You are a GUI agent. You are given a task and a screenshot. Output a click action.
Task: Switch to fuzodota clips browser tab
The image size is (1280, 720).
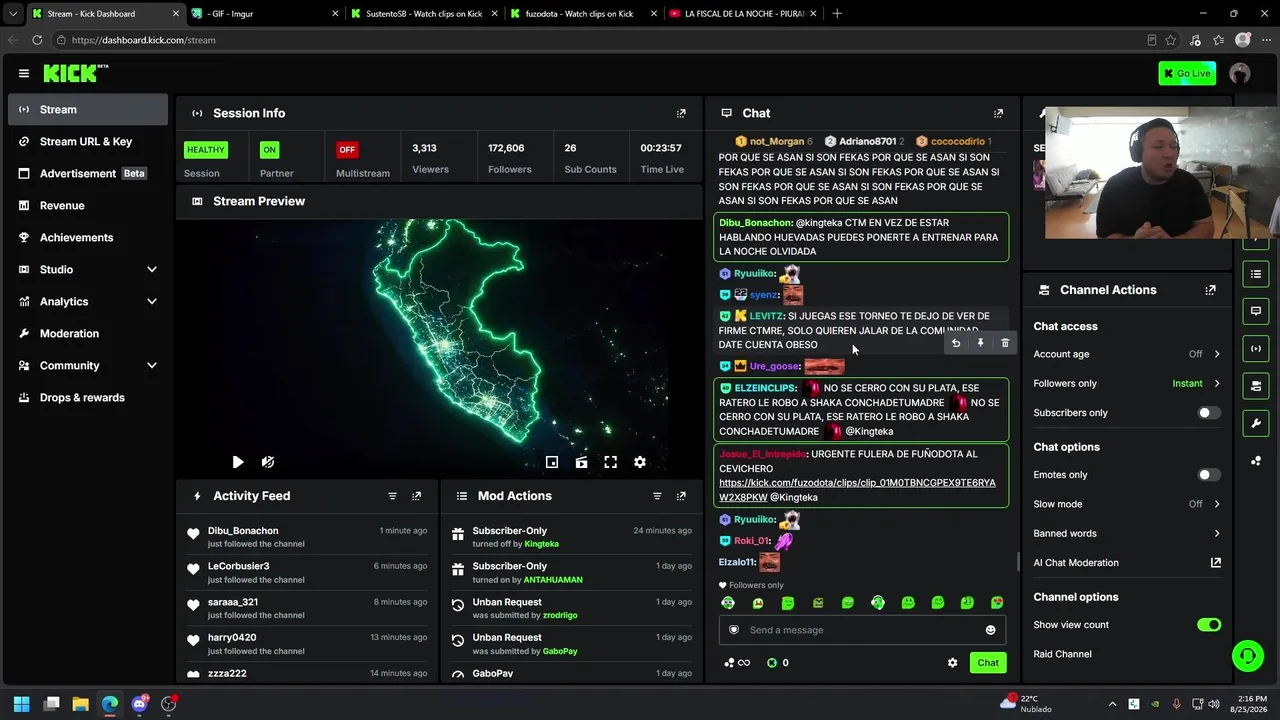click(581, 14)
